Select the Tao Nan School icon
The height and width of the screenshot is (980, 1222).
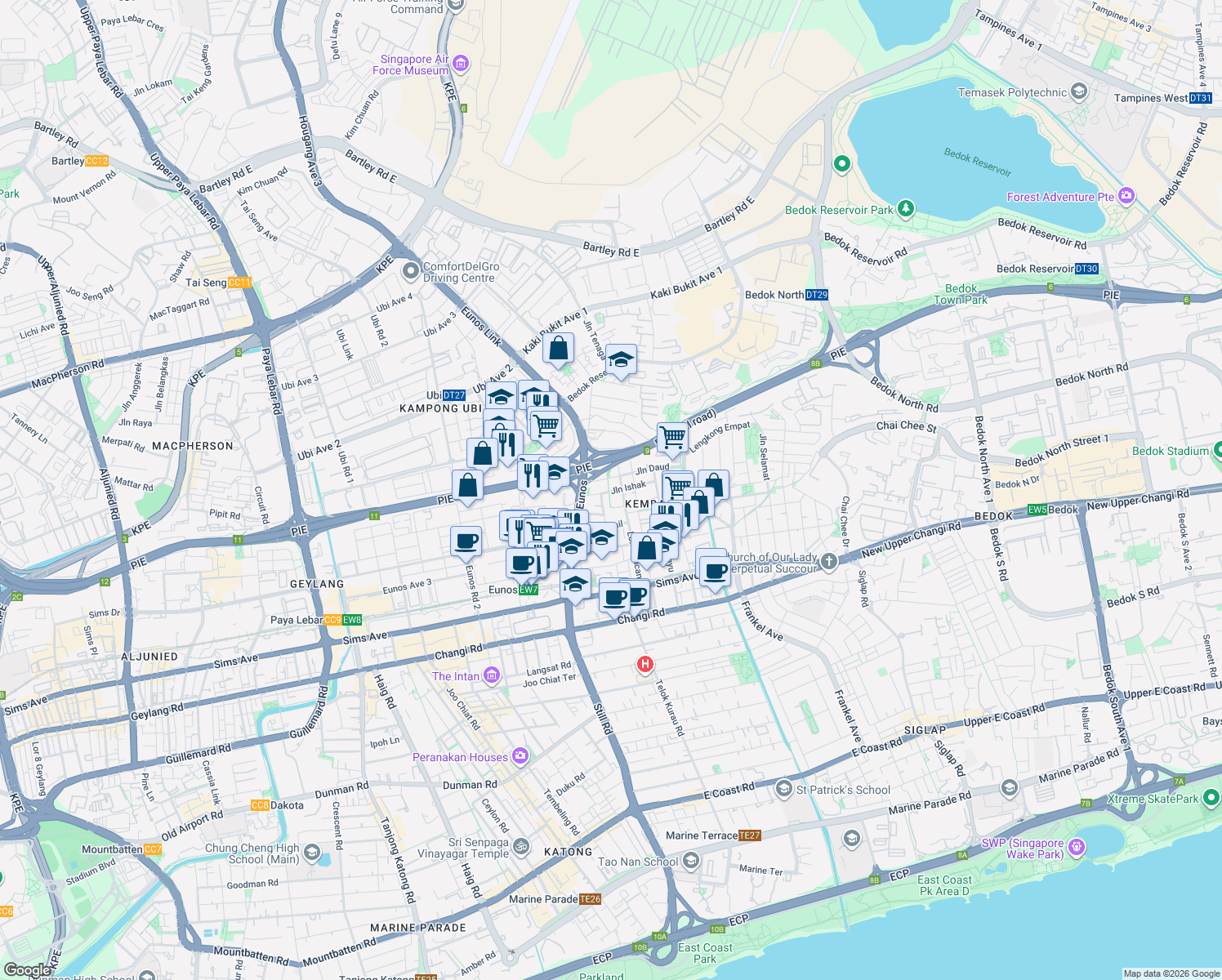(x=690, y=861)
